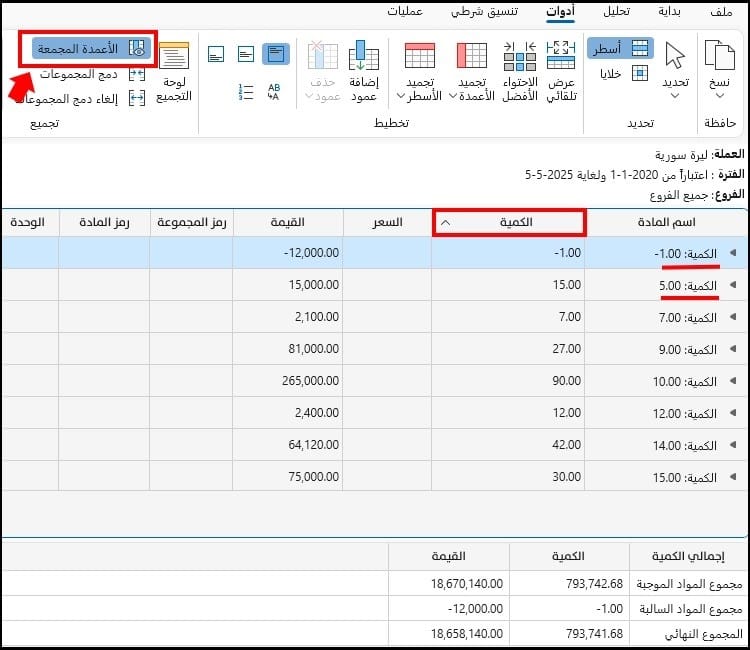Select the bottom-align layout icon
This screenshot has width=750, height=650.
click(x=216, y=54)
